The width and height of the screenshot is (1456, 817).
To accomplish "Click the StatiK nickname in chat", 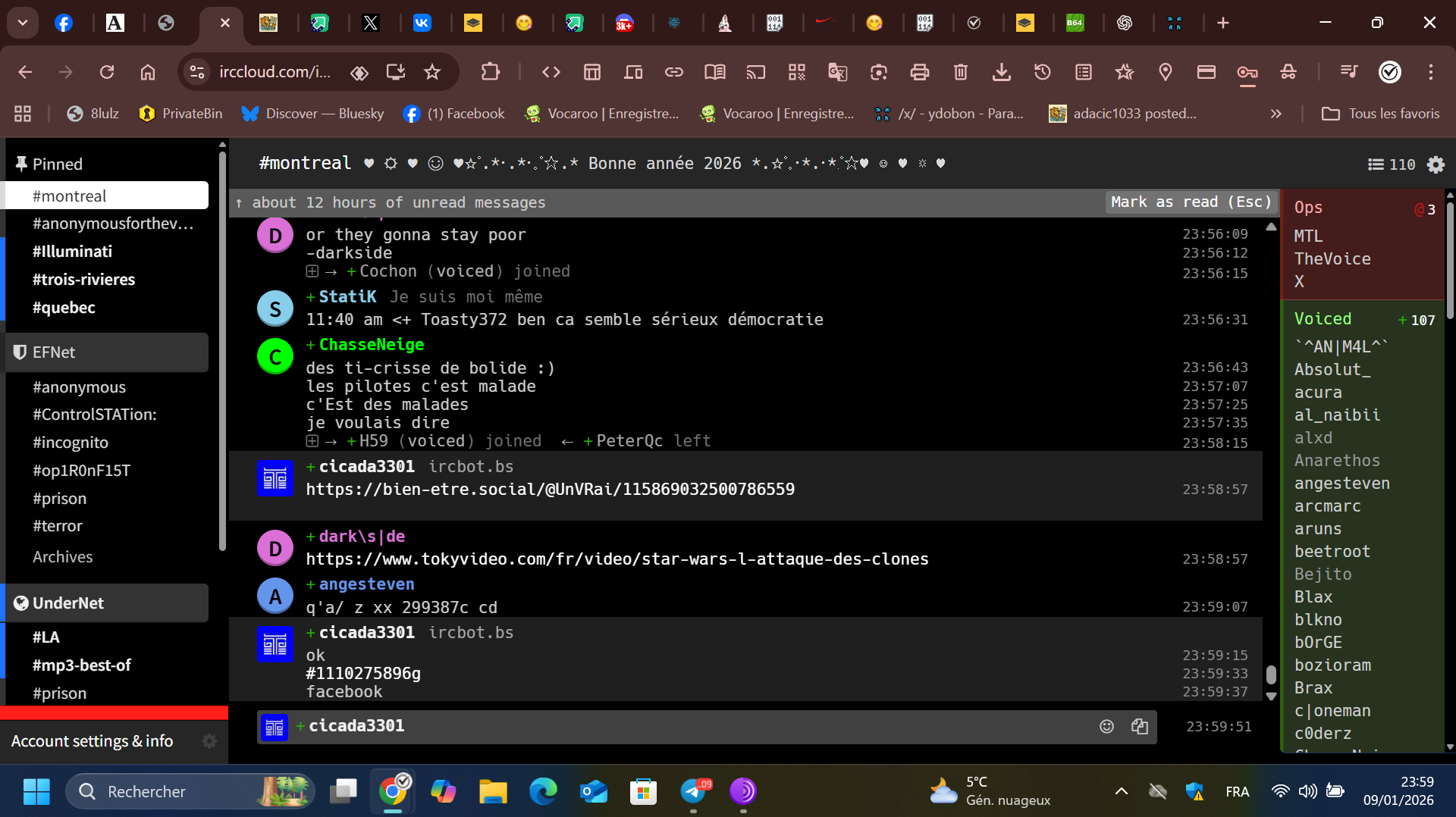I will click(347, 297).
